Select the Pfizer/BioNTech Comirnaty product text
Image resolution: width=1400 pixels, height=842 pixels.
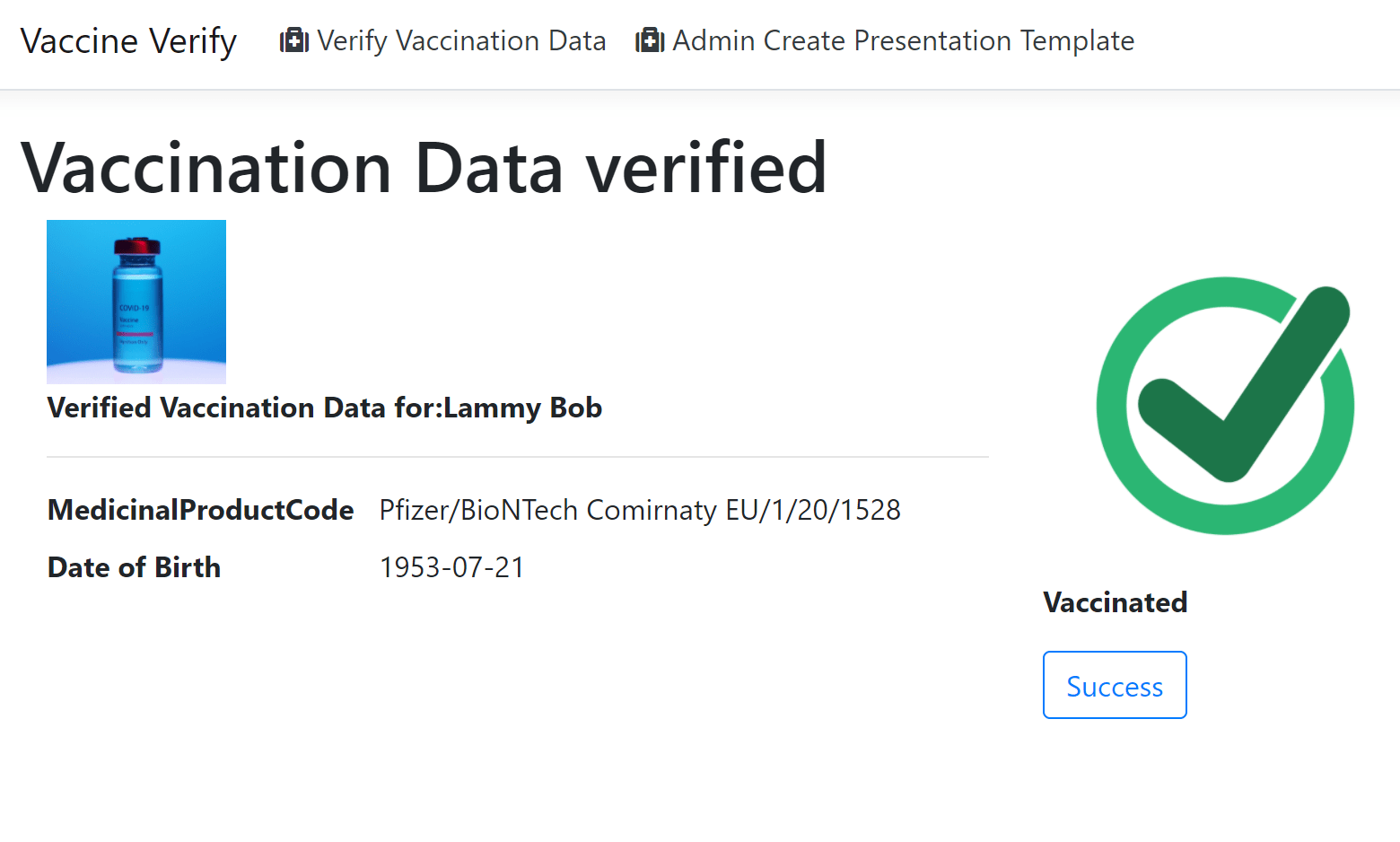[548, 510]
